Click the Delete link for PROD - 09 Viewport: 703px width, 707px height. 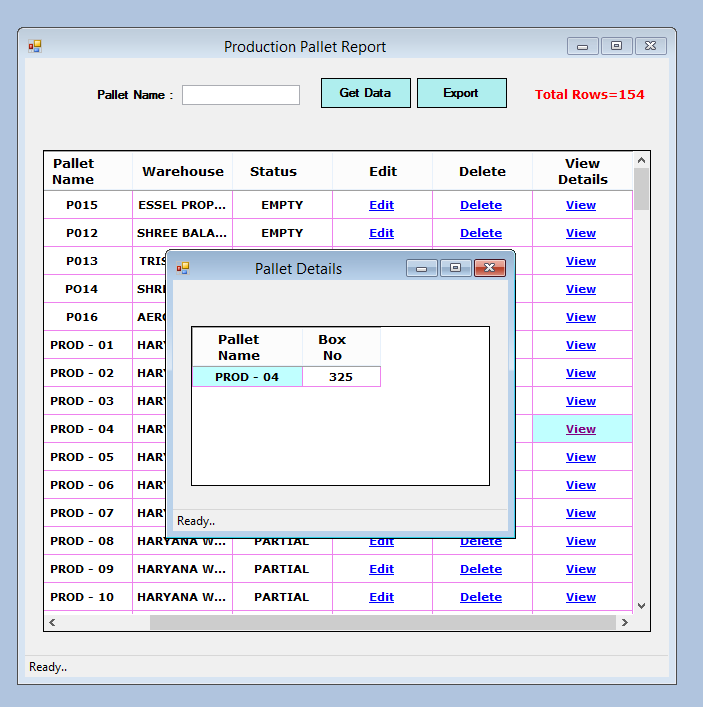[x=481, y=569]
